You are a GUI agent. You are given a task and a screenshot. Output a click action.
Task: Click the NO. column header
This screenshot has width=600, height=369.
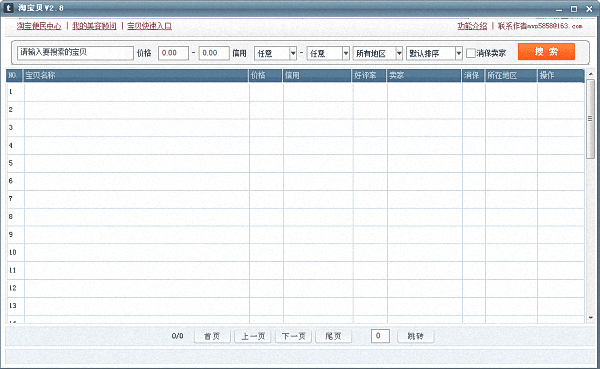click(15, 75)
